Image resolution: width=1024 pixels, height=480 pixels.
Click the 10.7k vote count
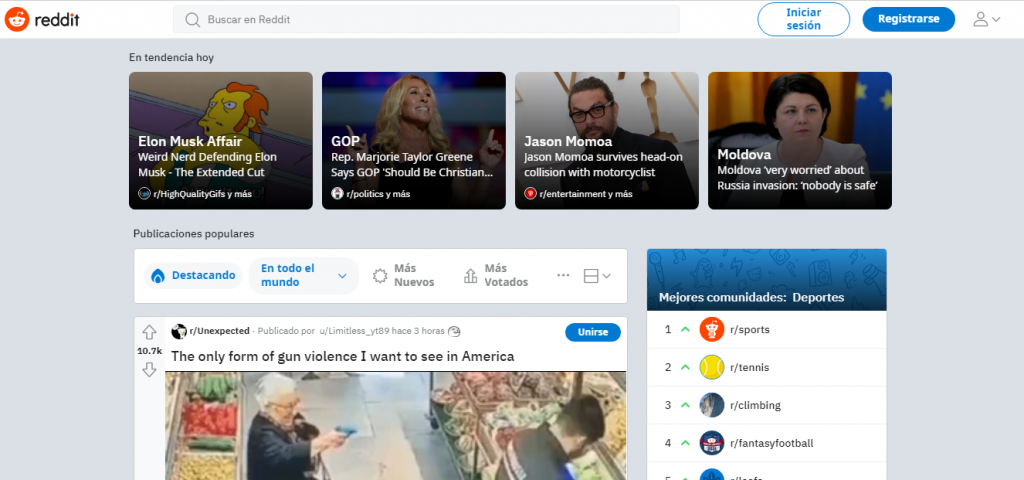(x=149, y=351)
